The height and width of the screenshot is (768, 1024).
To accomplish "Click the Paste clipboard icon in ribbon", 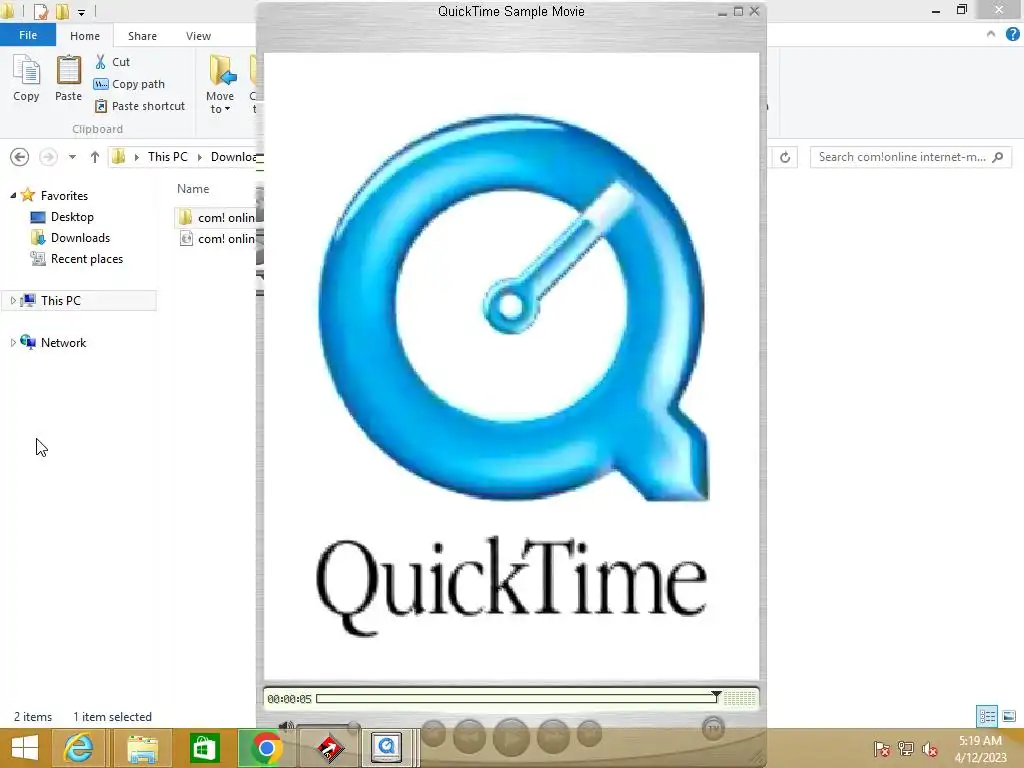I will (68, 78).
